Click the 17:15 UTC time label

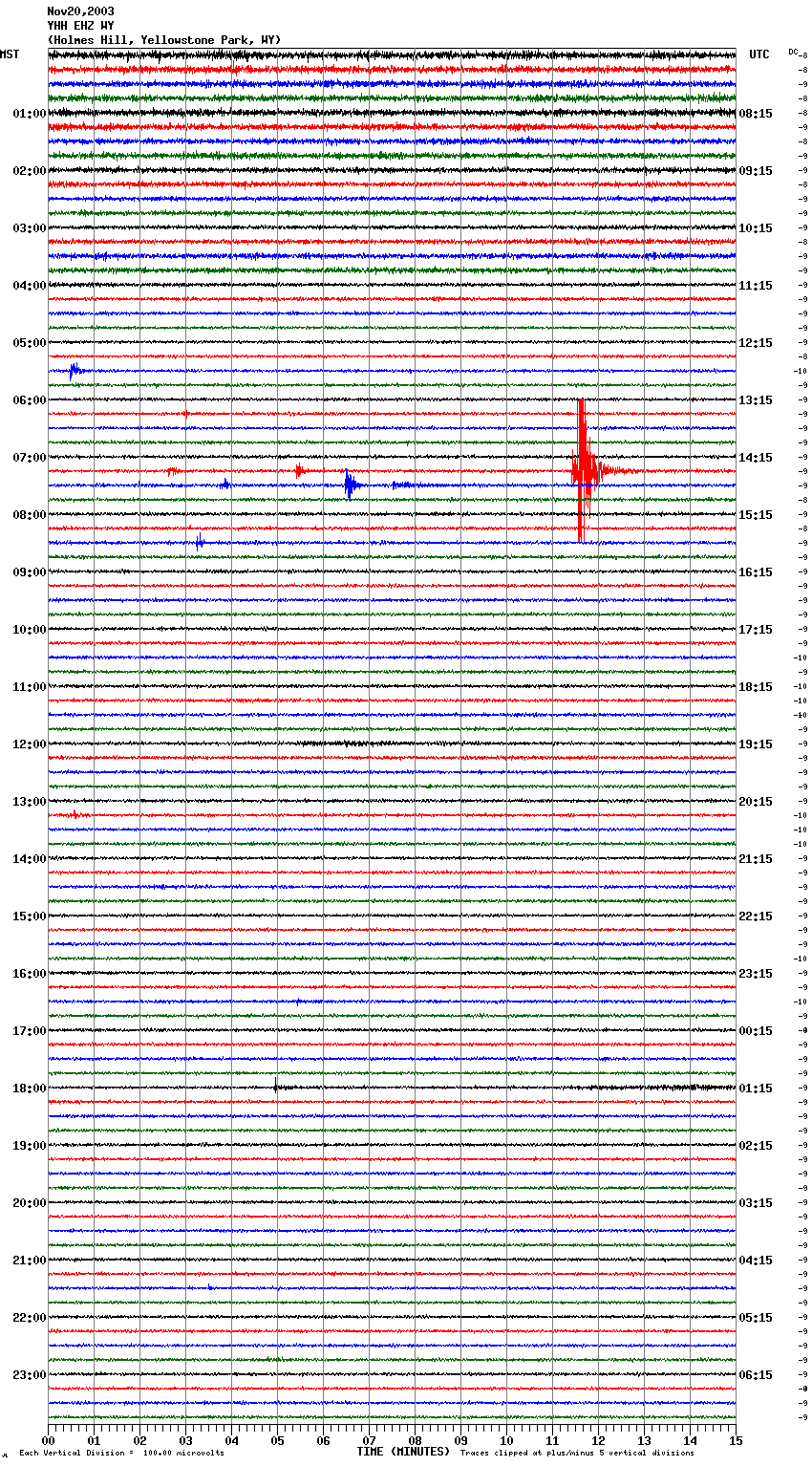(756, 630)
